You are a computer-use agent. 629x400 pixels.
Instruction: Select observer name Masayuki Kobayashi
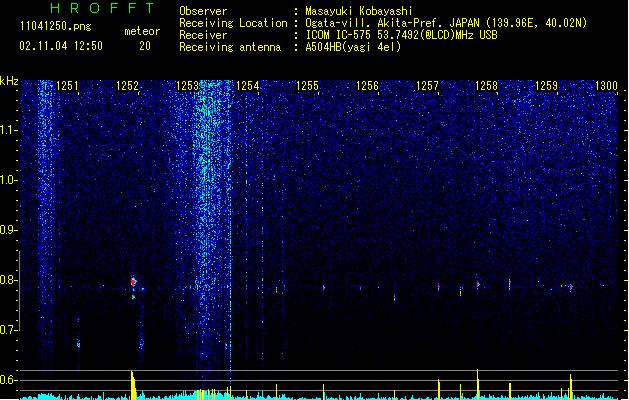[x=359, y=11]
